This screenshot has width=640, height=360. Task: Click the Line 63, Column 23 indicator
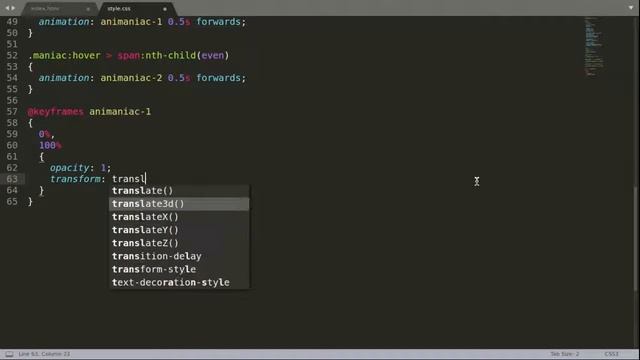click(44, 354)
